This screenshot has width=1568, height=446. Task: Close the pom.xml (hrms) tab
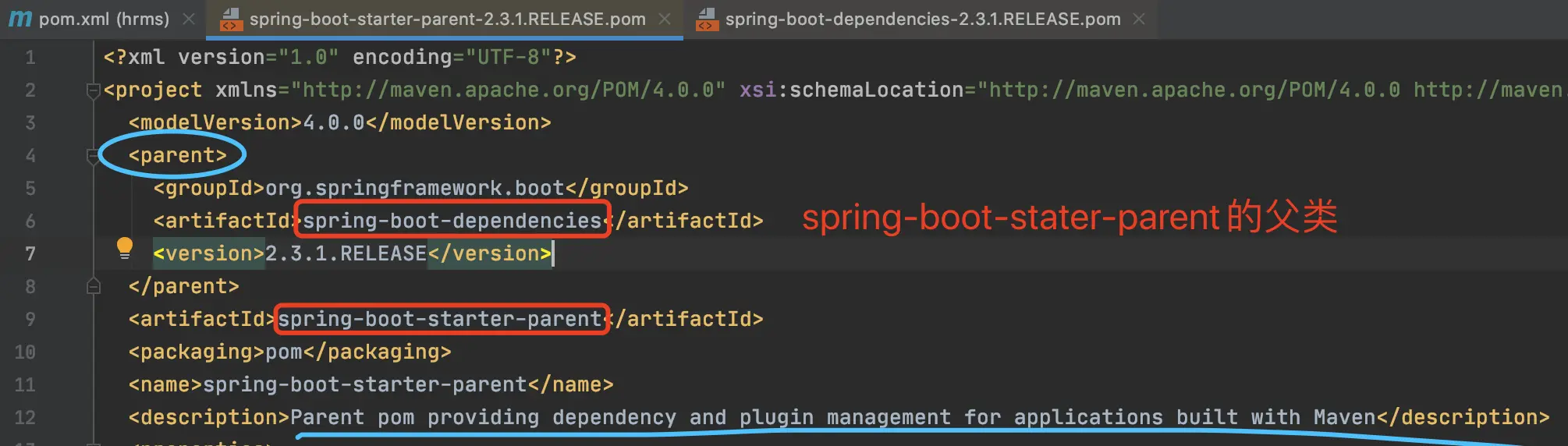coord(189,19)
